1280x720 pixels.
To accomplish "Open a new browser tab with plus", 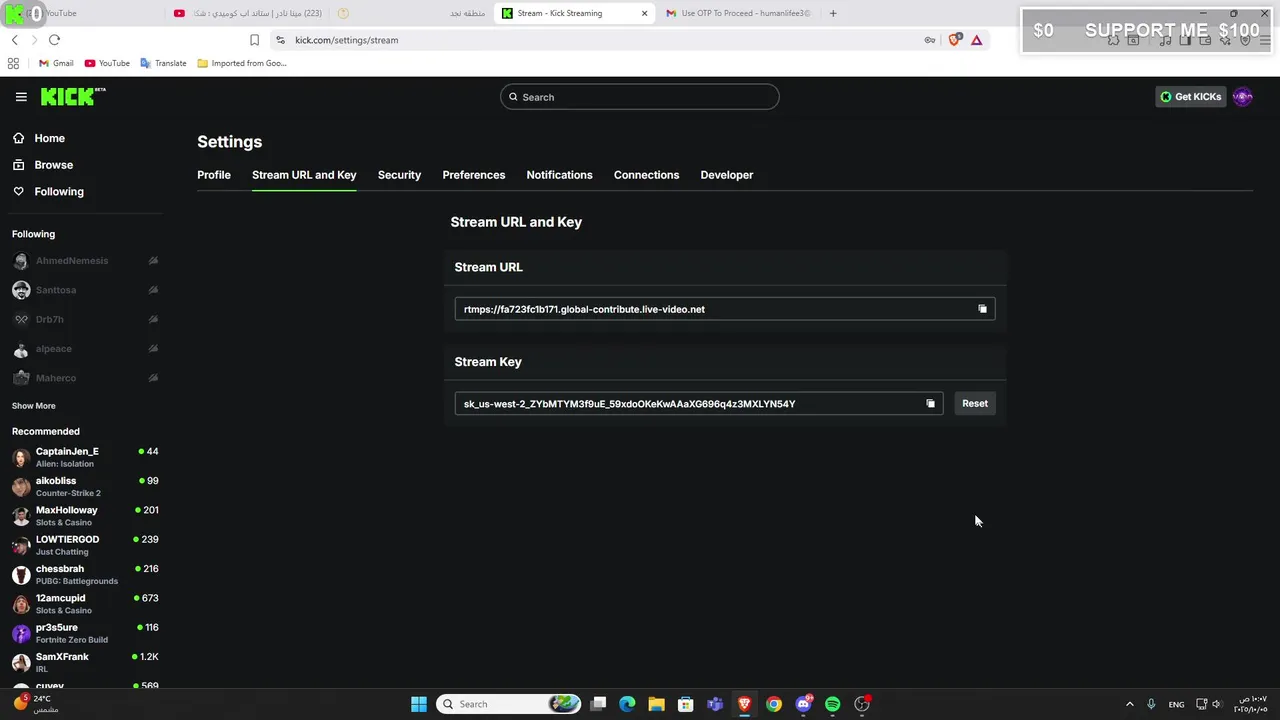I will tap(833, 13).
